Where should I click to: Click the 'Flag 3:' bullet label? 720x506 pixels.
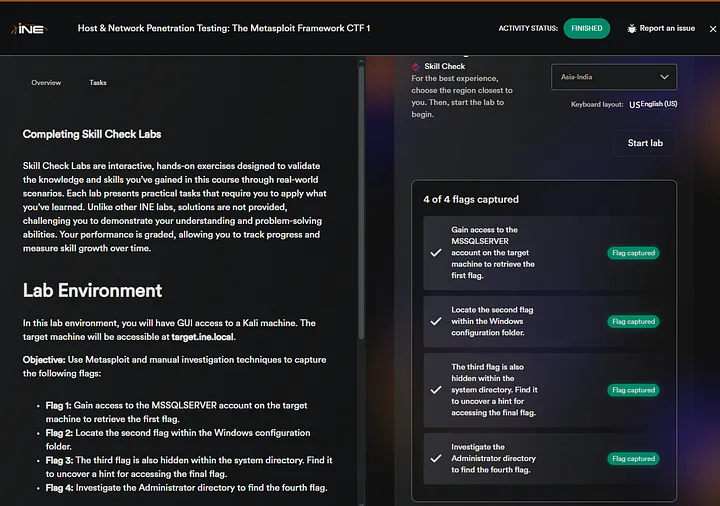pyautogui.click(x=59, y=460)
